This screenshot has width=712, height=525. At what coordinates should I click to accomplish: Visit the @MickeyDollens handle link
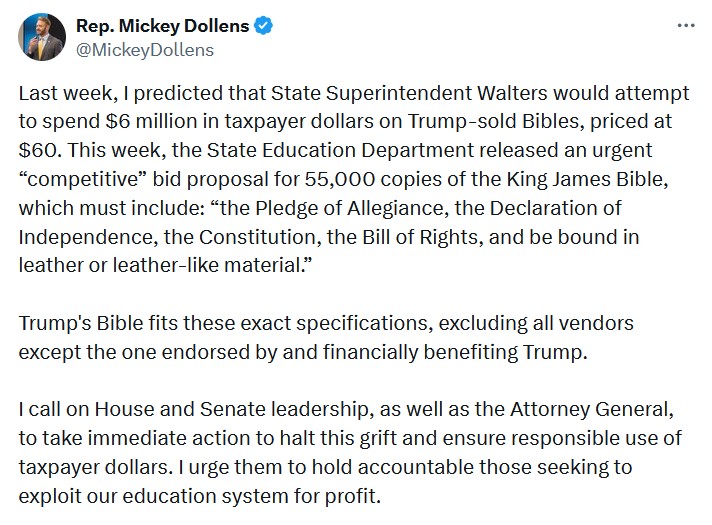[145, 50]
